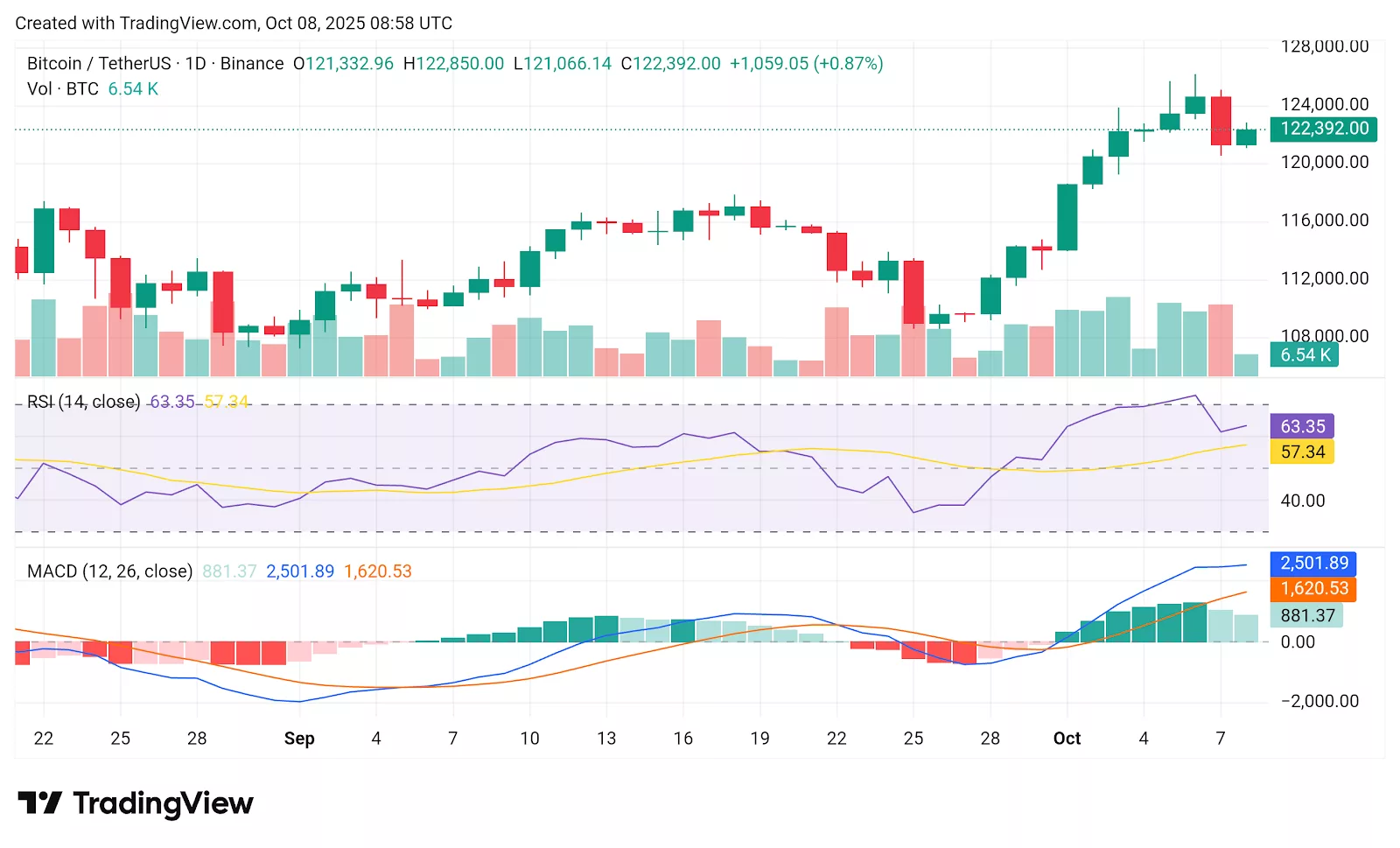The width and height of the screenshot is (1400, 848).
Task: Select the Sep label on the time axis
Action: pyautogui.click(x=300, y=739)
